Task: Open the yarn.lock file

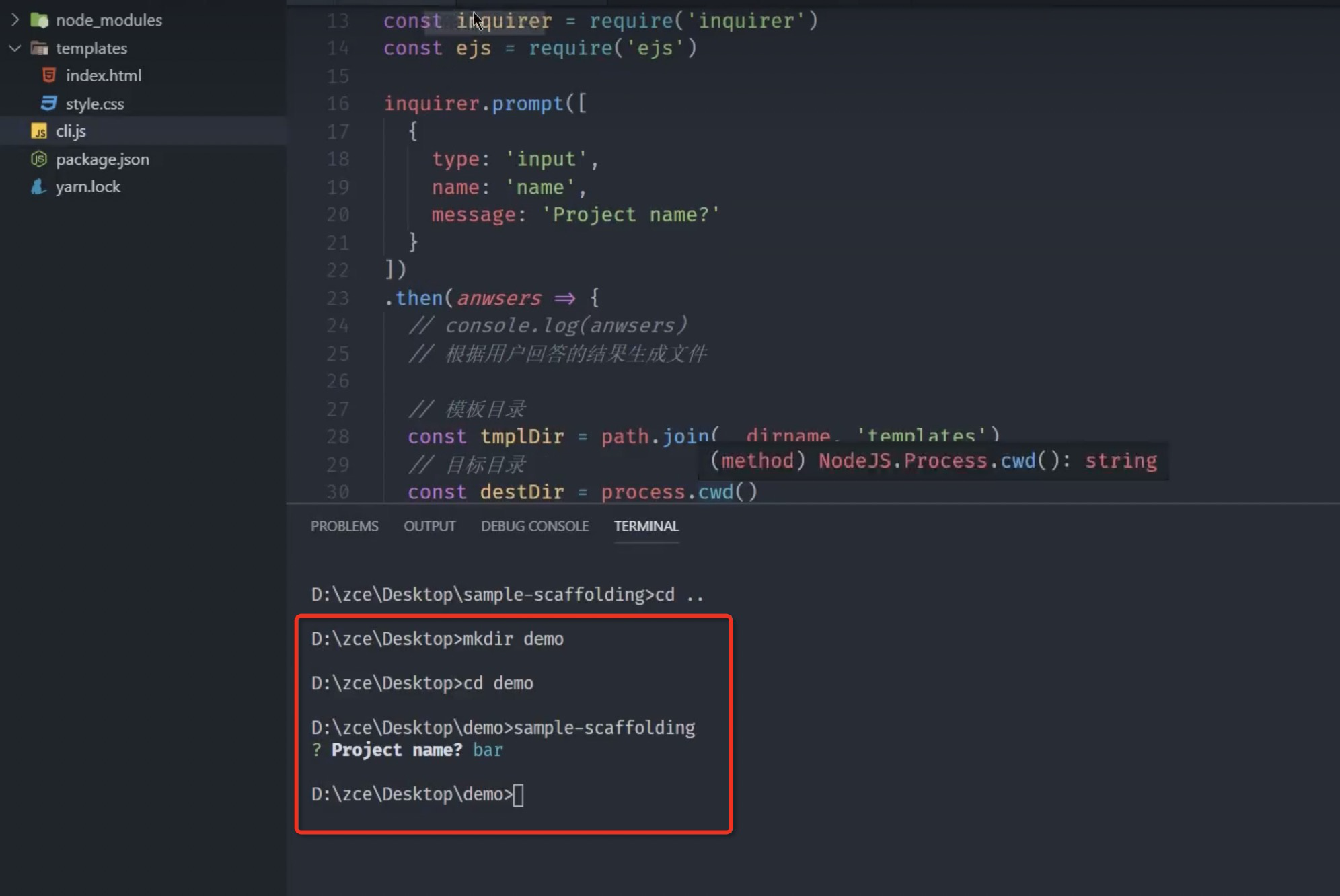Action: coord(88,187)
